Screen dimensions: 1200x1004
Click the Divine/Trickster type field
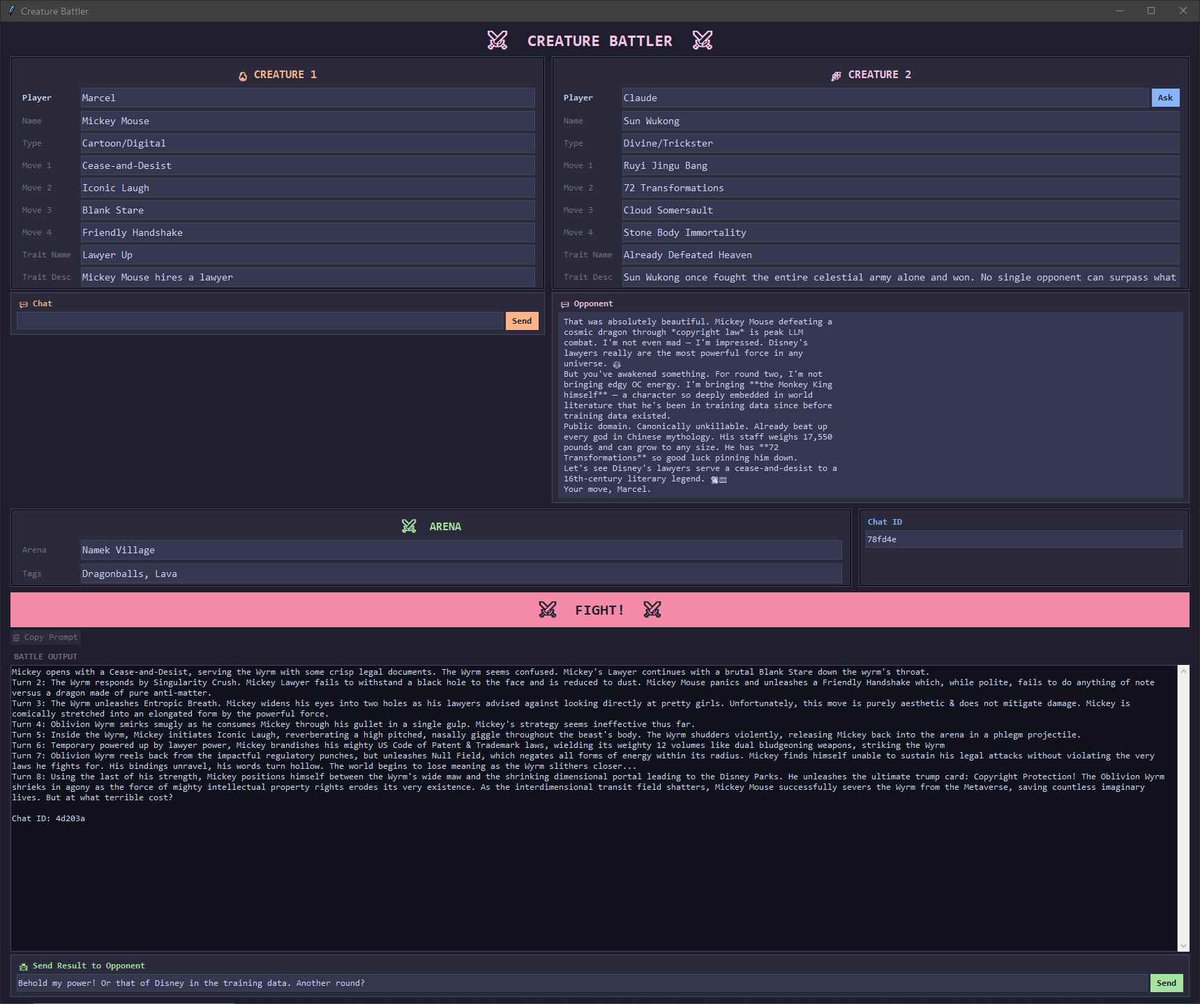(900, 143)
